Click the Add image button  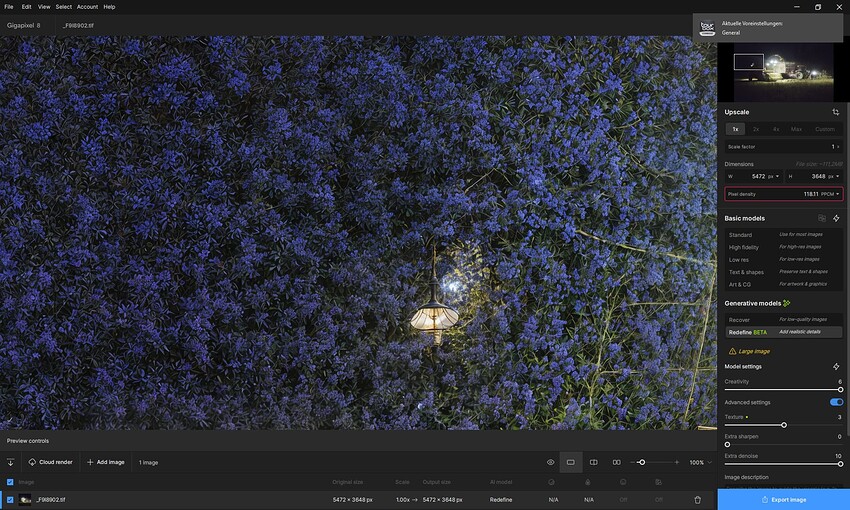106,462
